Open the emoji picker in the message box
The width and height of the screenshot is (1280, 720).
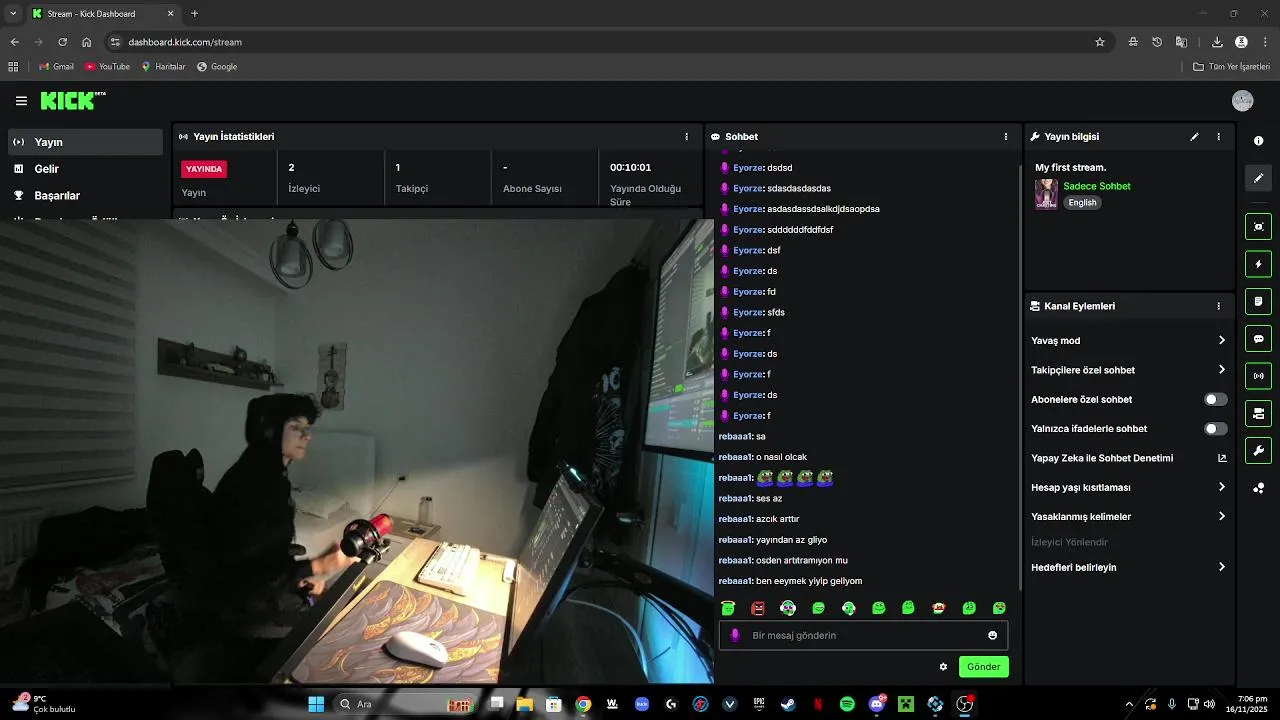992,635
